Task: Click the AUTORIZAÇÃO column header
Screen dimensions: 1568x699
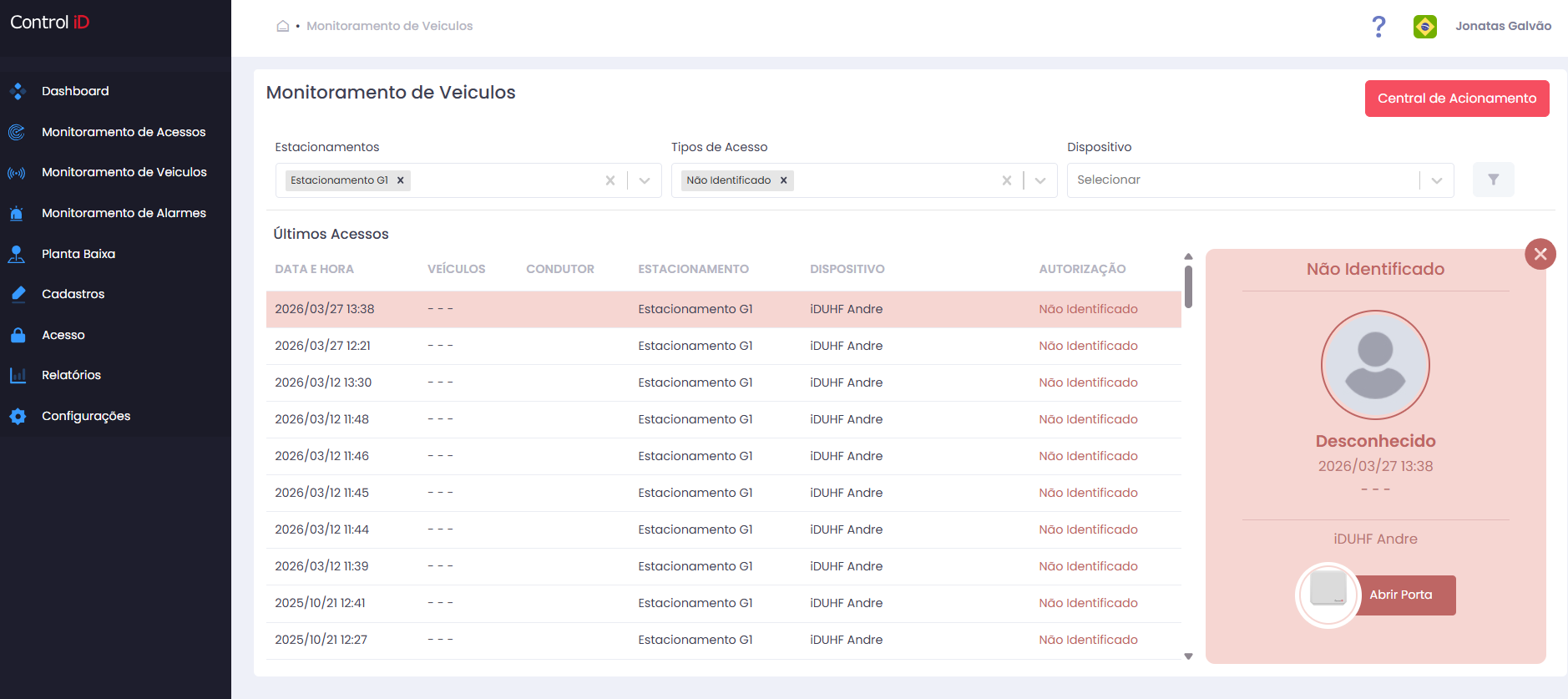Action: point(1082,269)
